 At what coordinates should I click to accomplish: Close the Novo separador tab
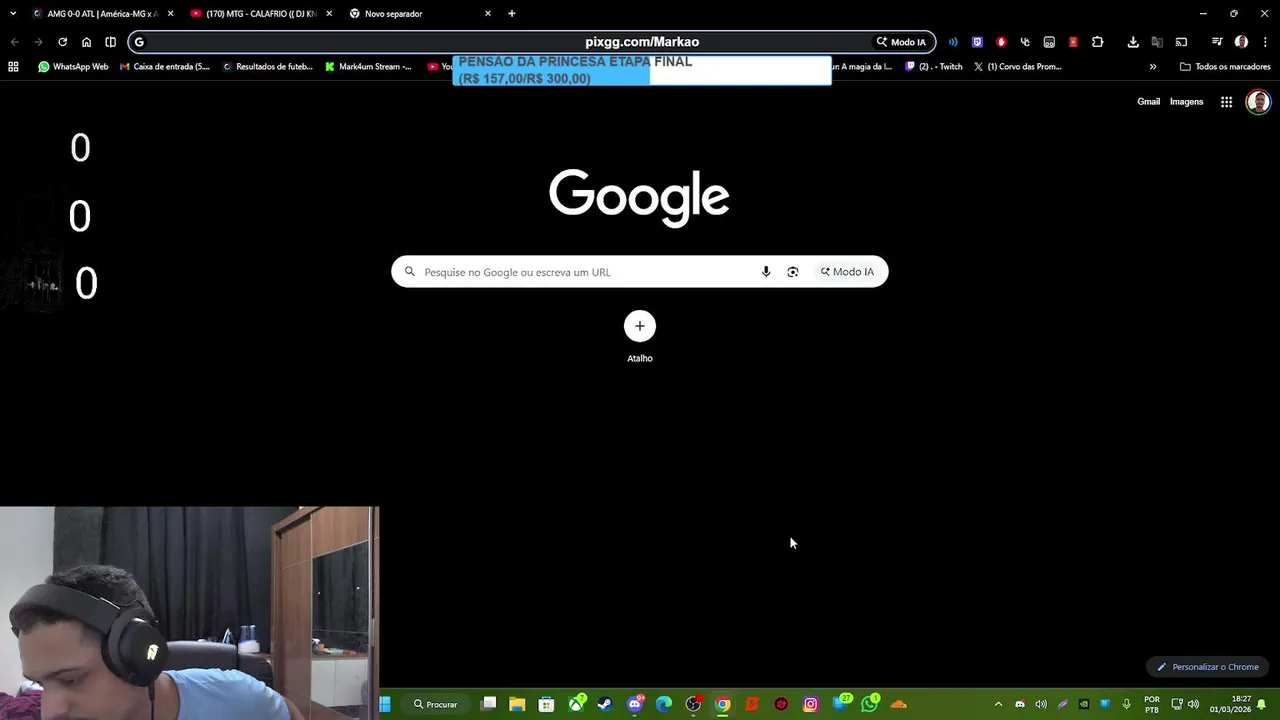coord(488,14)
